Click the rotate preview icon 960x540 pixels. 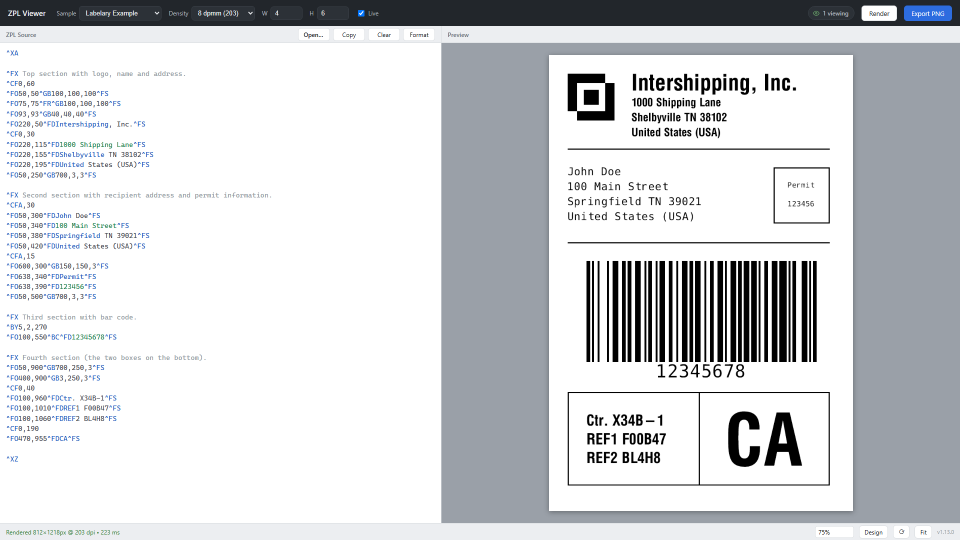coord(901,532)
